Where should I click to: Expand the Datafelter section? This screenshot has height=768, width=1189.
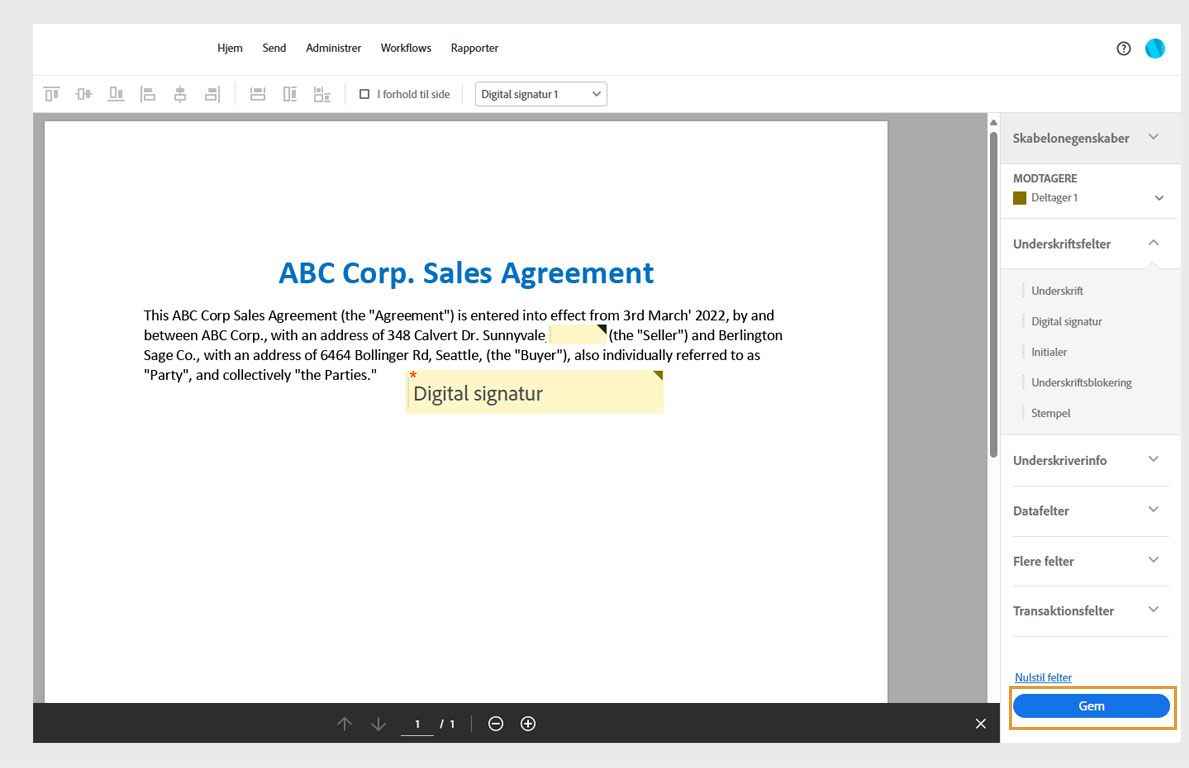tap(1090, 511)
